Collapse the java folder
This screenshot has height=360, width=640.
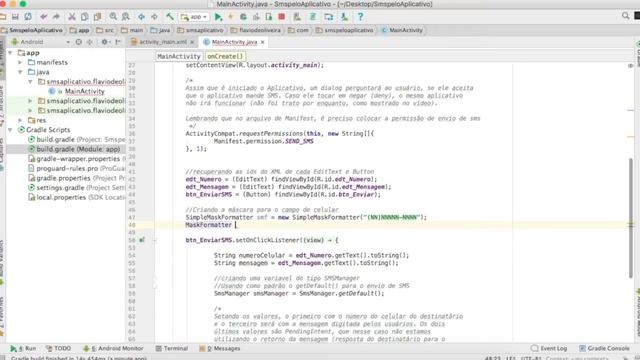coord(20,72)
